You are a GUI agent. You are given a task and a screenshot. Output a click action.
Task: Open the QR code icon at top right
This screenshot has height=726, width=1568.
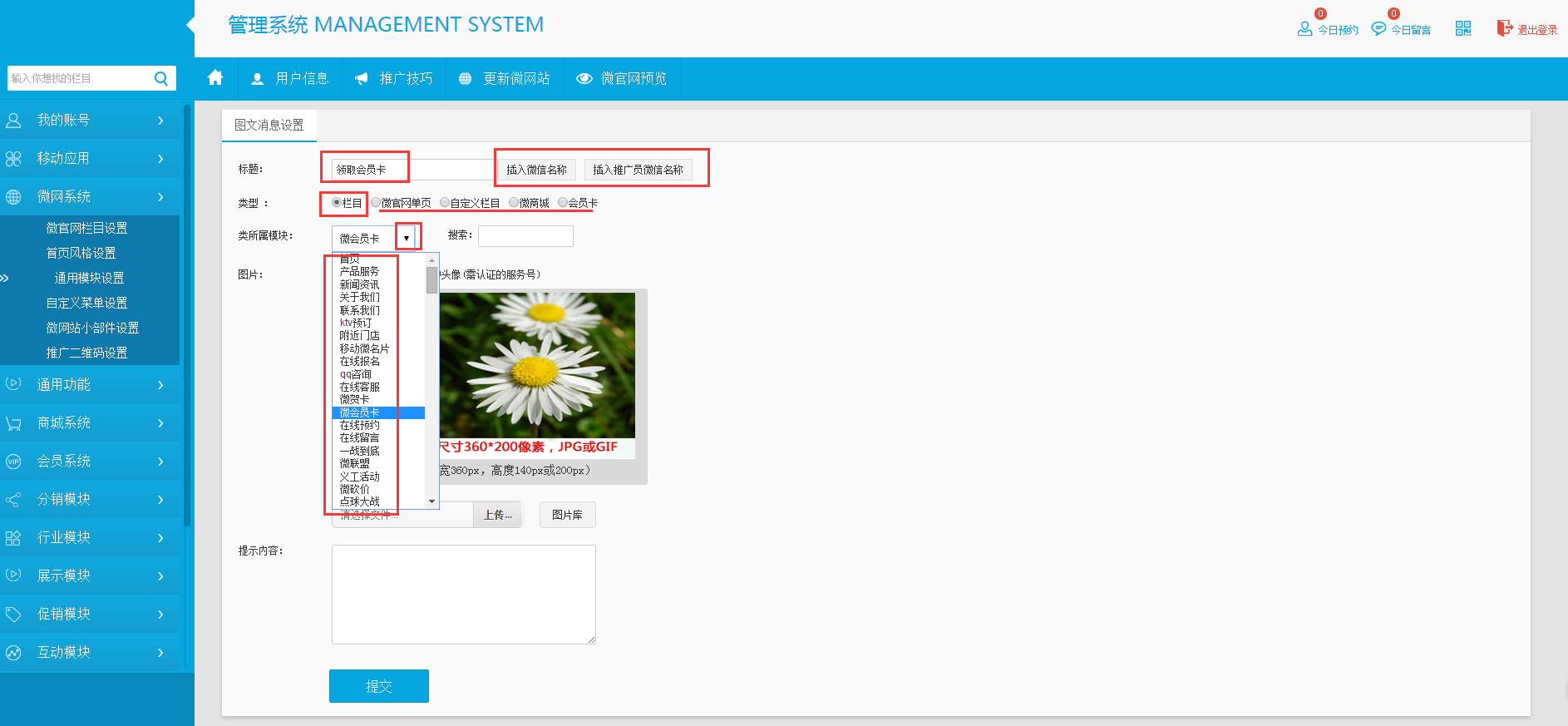click(x=1463, y=29)
